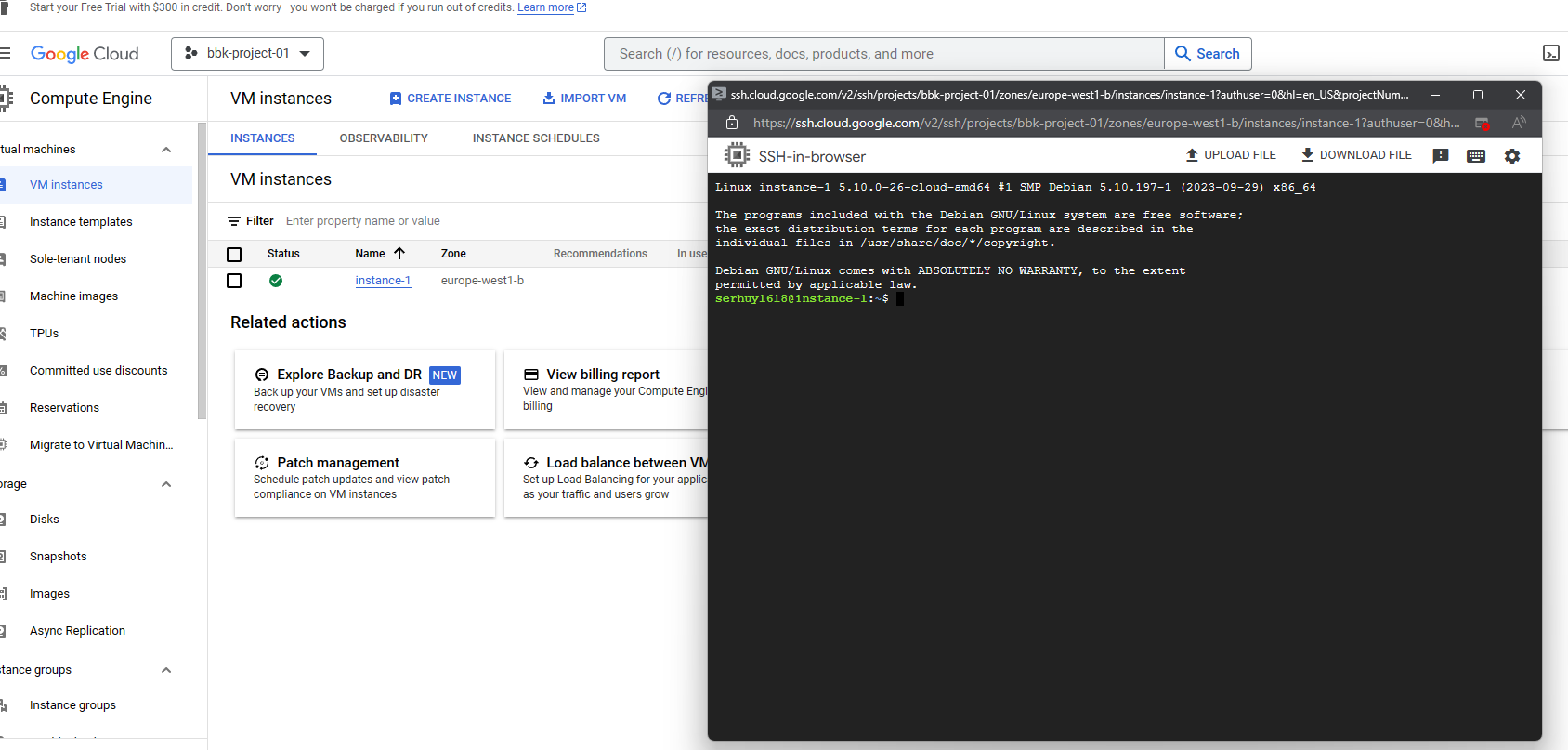
Task: Select the instance-1 row checkbox
Action: 234,281
